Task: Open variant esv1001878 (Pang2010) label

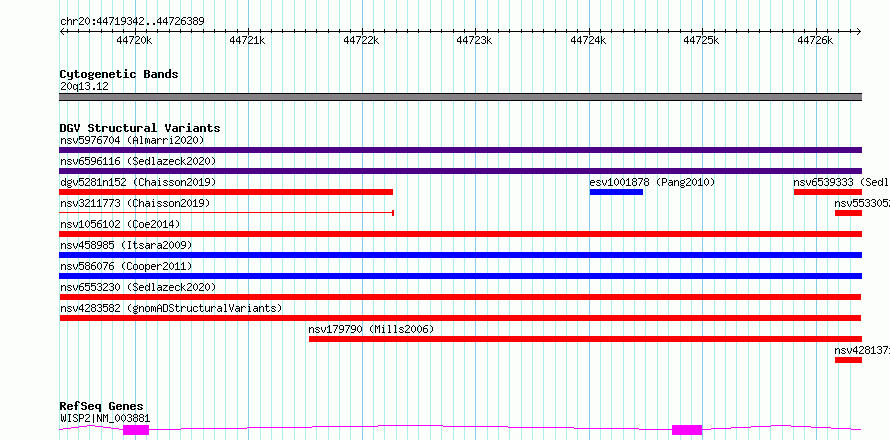Action: (652, 182)
